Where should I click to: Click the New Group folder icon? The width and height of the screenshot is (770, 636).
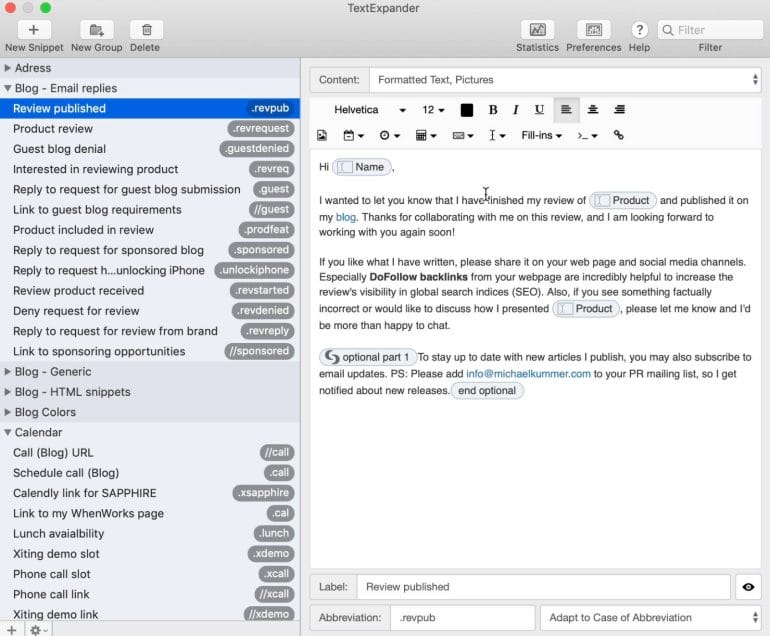tap(97, 30)
